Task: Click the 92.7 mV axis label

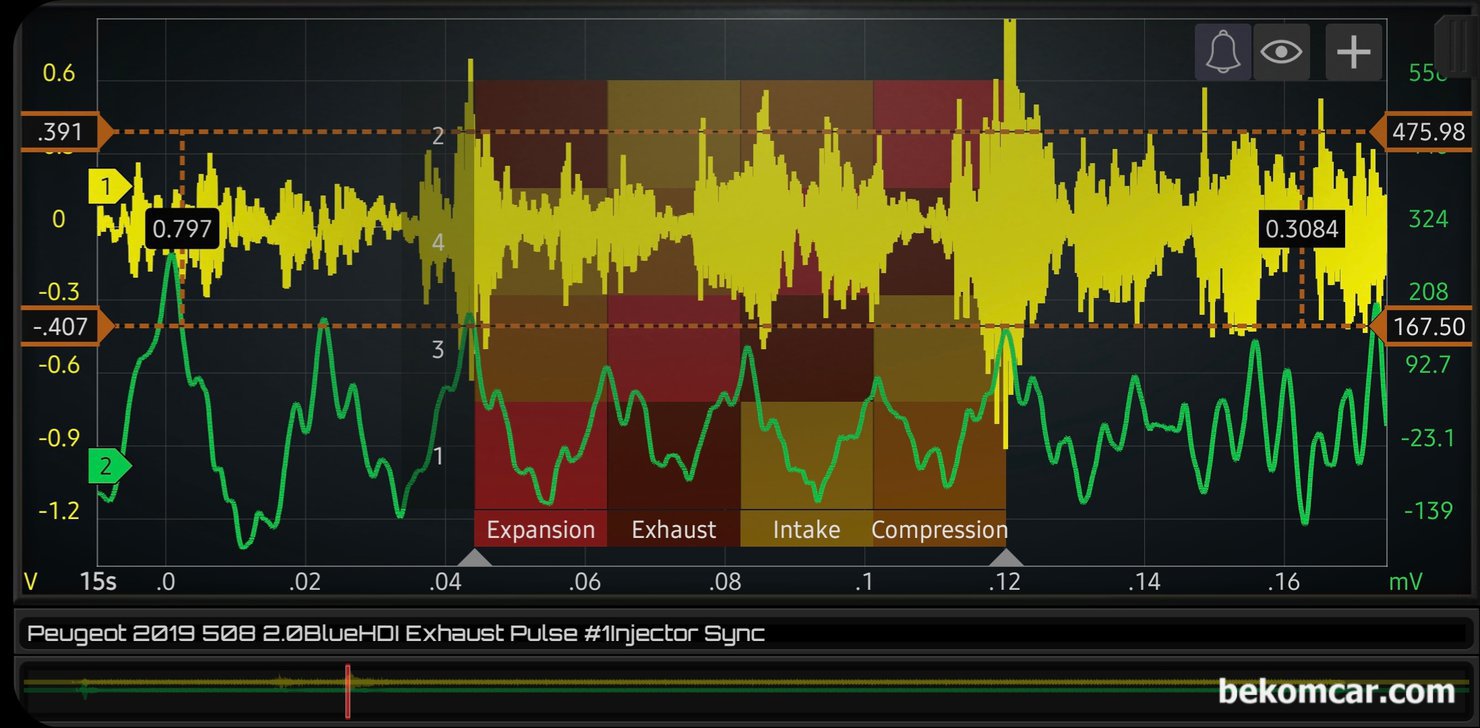Action: 1429,365
